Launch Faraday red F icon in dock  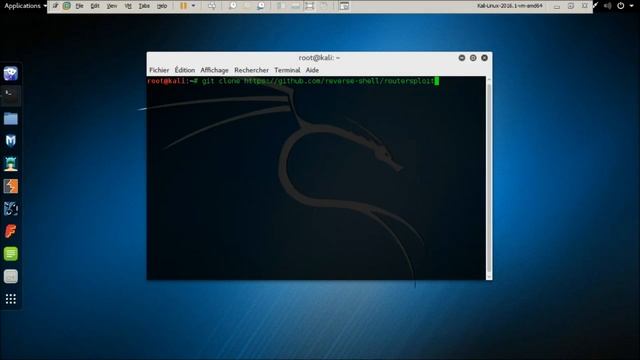pos(11,231)
